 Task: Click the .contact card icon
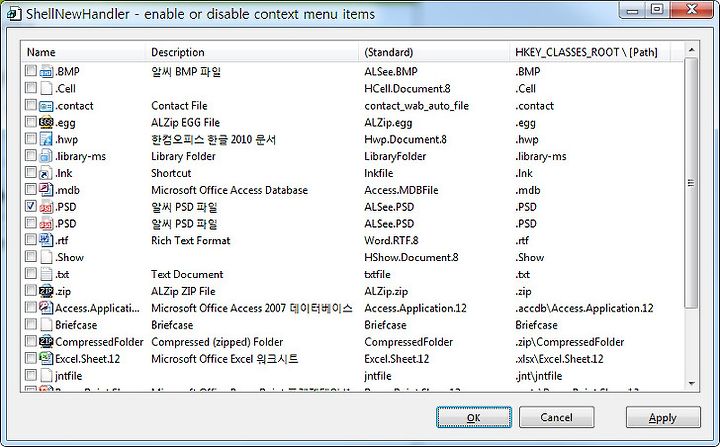tap(46, 106)
